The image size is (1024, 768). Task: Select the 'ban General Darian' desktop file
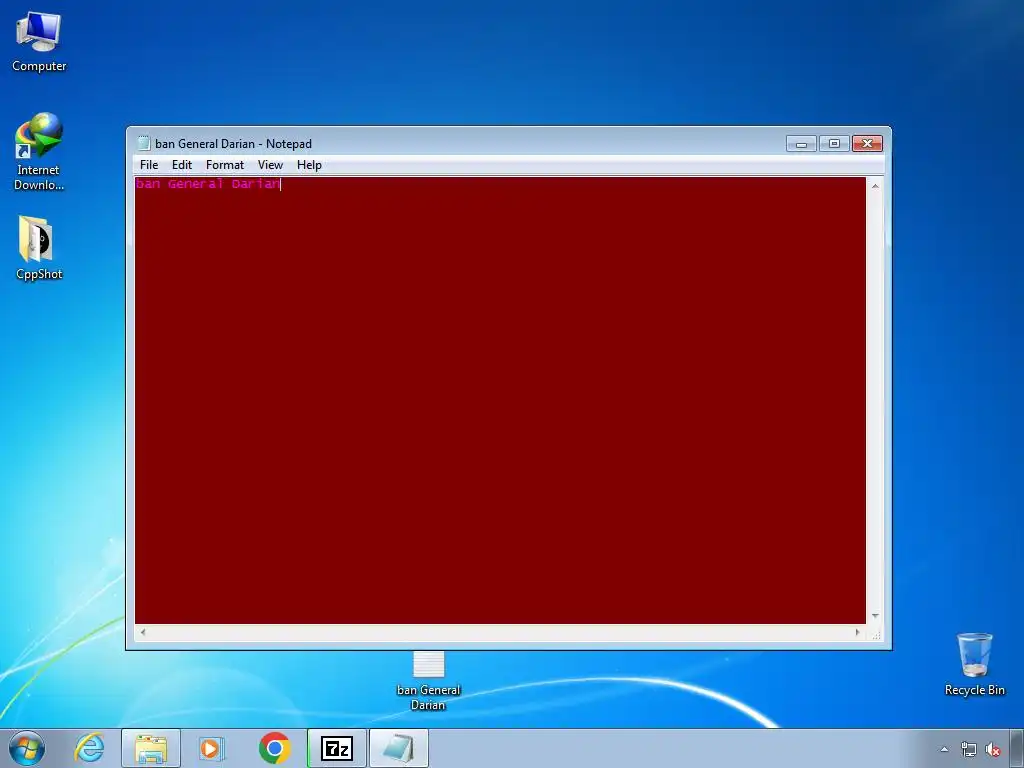[428, 680]
